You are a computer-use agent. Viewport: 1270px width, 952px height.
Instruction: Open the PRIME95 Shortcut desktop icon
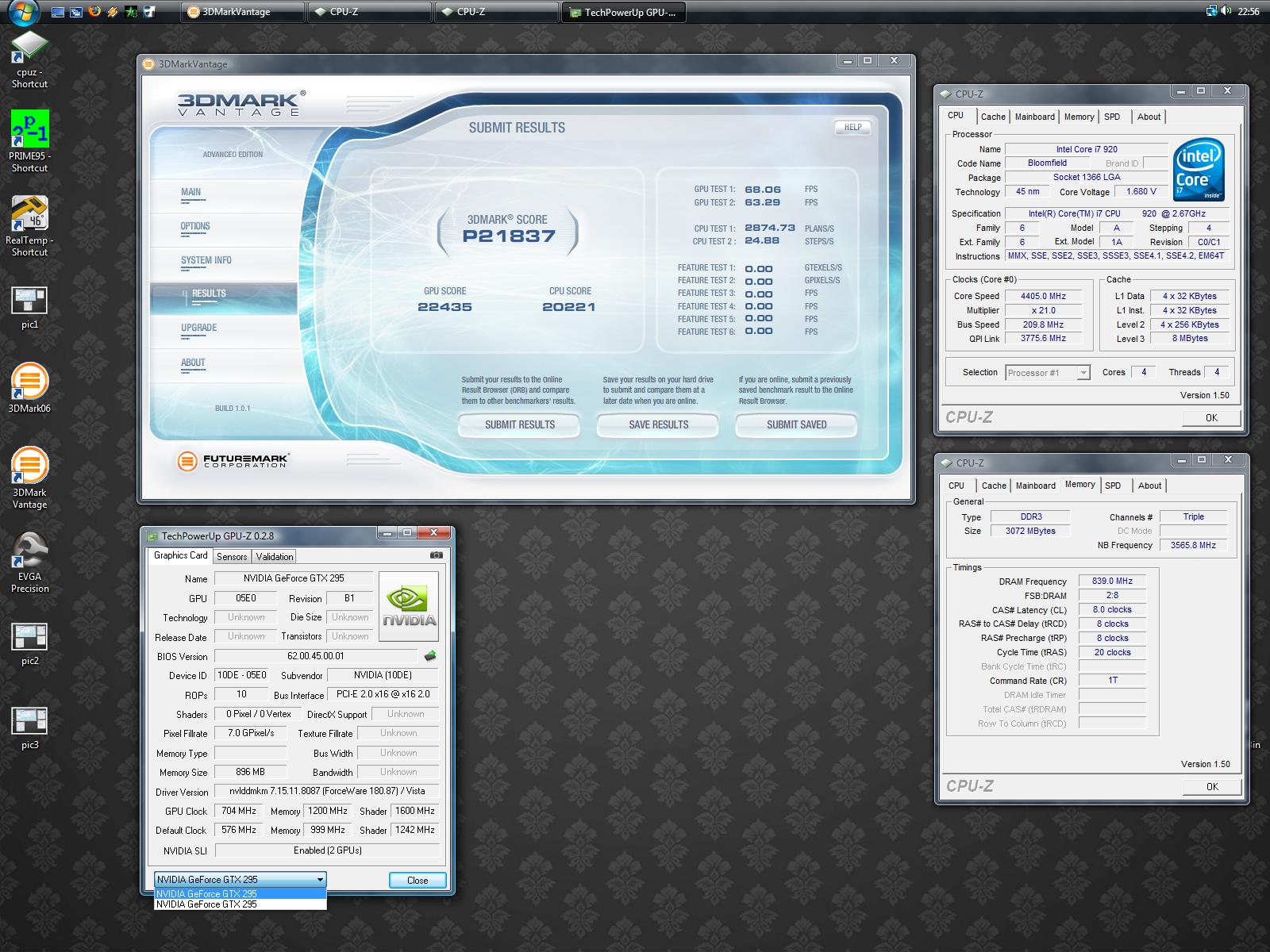click(x=29, y=141)
